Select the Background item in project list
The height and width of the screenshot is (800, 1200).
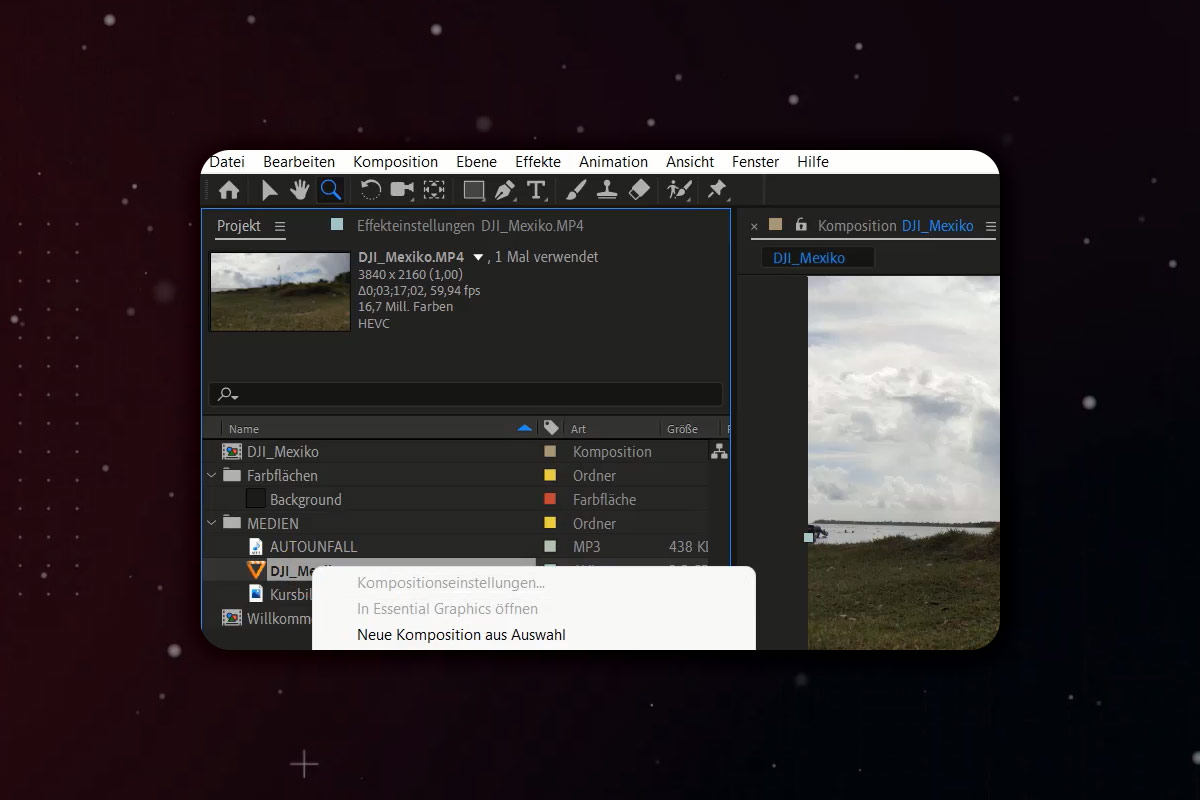[305, 499]
